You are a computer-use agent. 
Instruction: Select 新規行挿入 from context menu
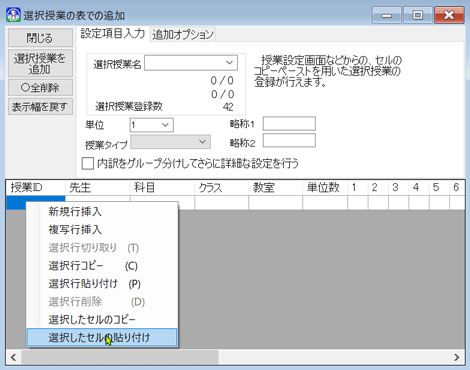pyautogui.click(x=102, y=212)
